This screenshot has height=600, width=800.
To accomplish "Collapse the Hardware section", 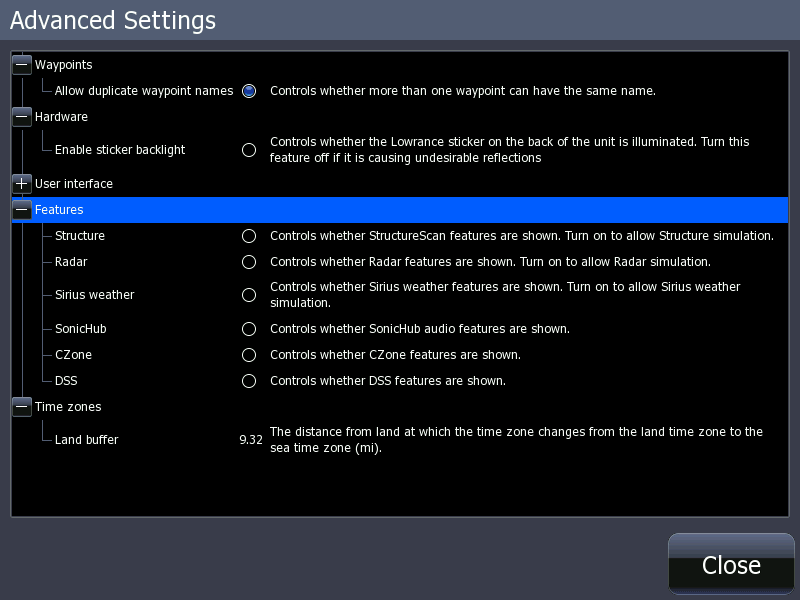I will [21, 116].
